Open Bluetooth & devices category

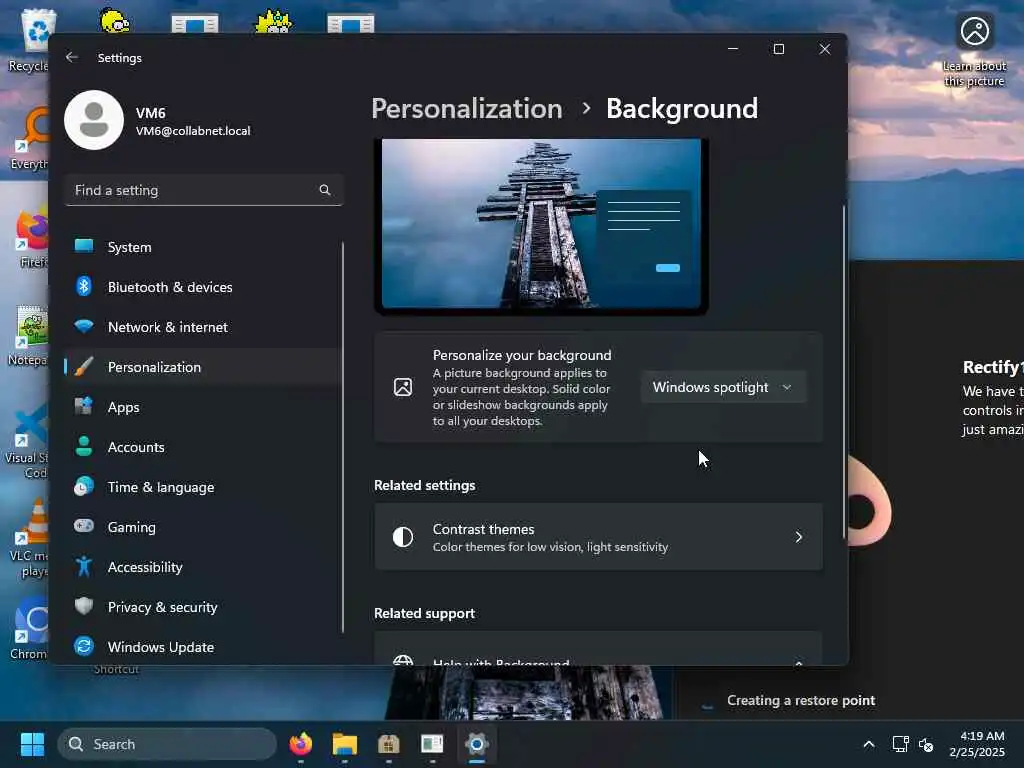pos(203,287)
